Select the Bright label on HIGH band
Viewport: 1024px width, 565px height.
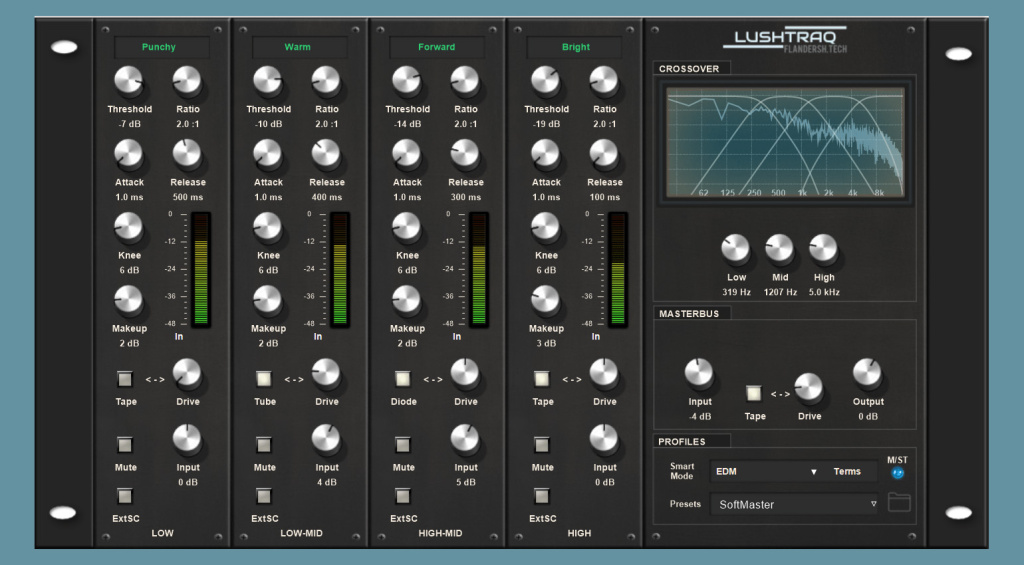(575, 47)
